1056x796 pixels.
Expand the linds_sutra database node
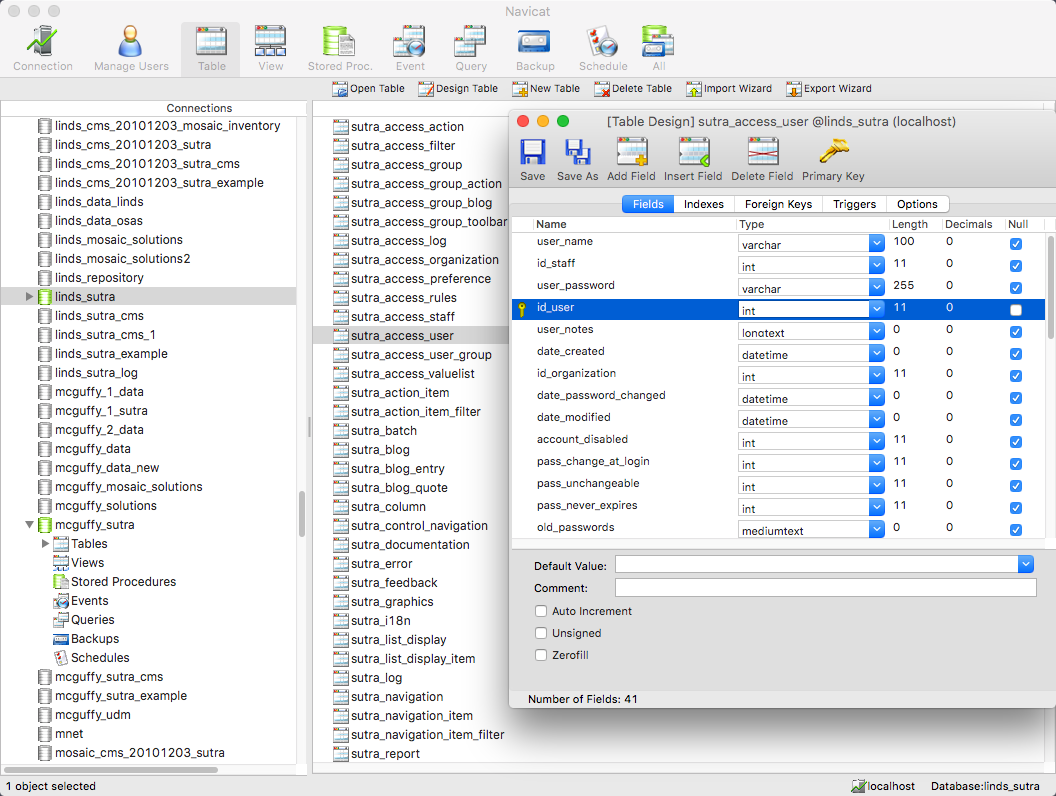(x=29, y=296)
